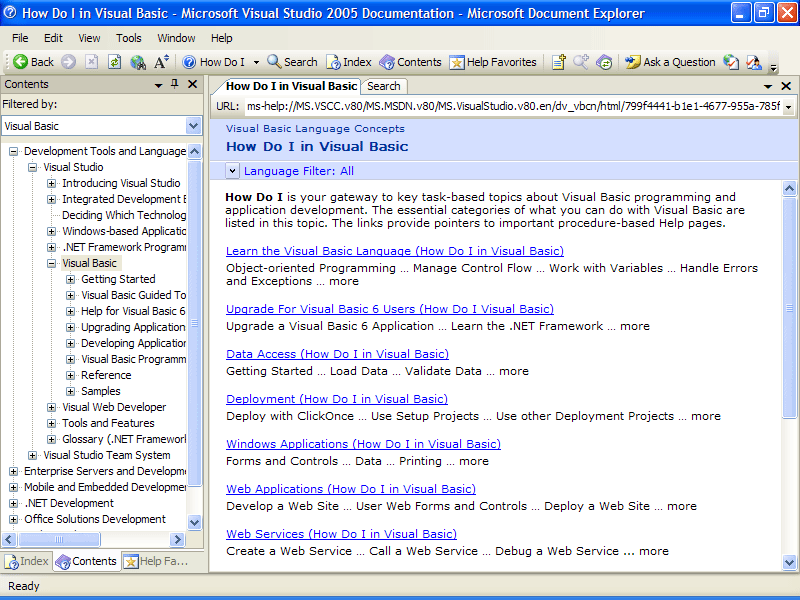
Task: Open the Tools menu
Action: tap(129, 38)
